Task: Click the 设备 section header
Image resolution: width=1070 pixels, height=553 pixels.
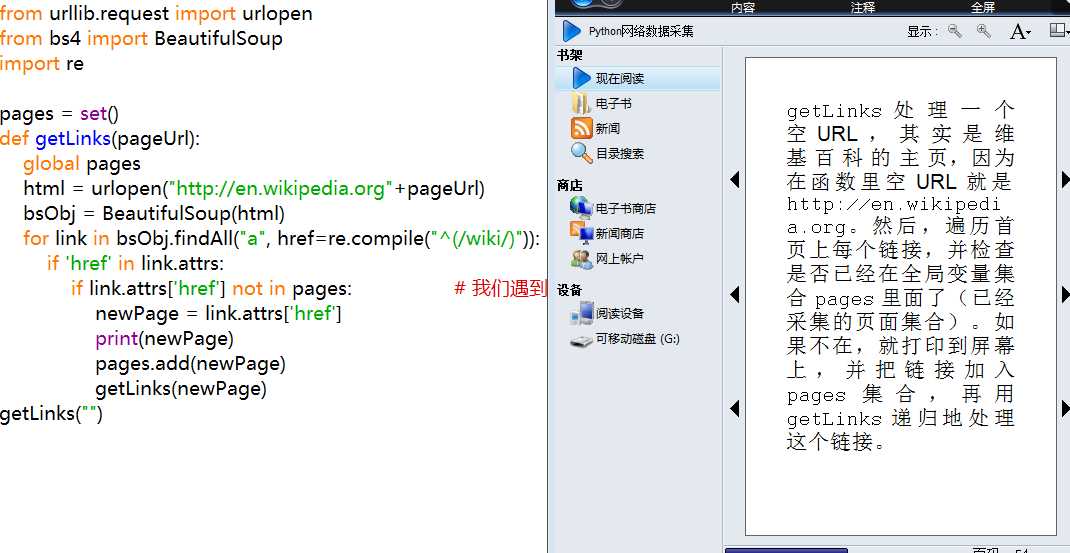Action: 570,290
